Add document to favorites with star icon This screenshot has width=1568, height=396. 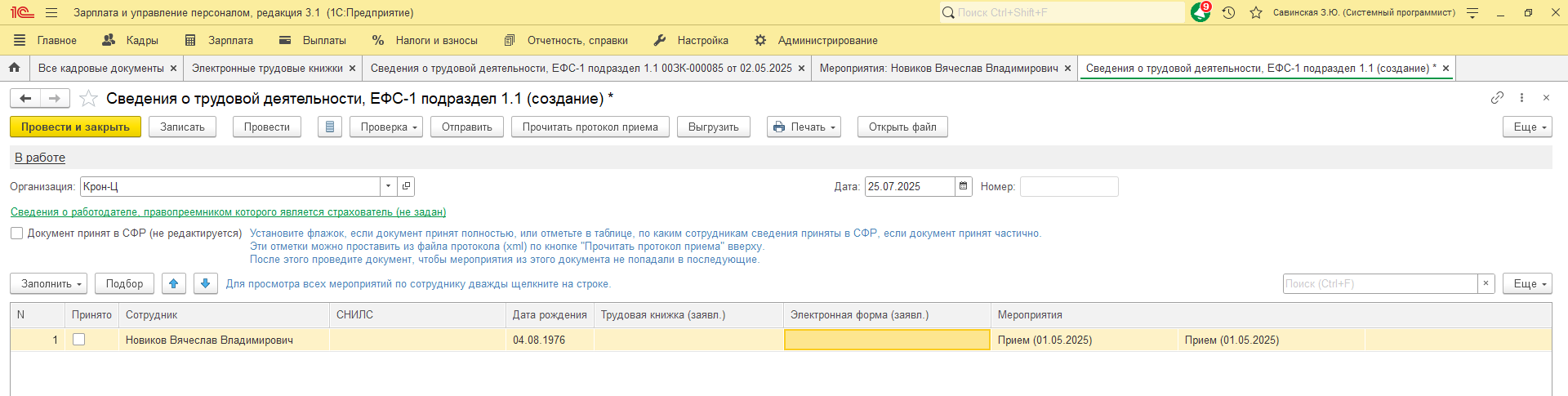click(x=89, y=99)
